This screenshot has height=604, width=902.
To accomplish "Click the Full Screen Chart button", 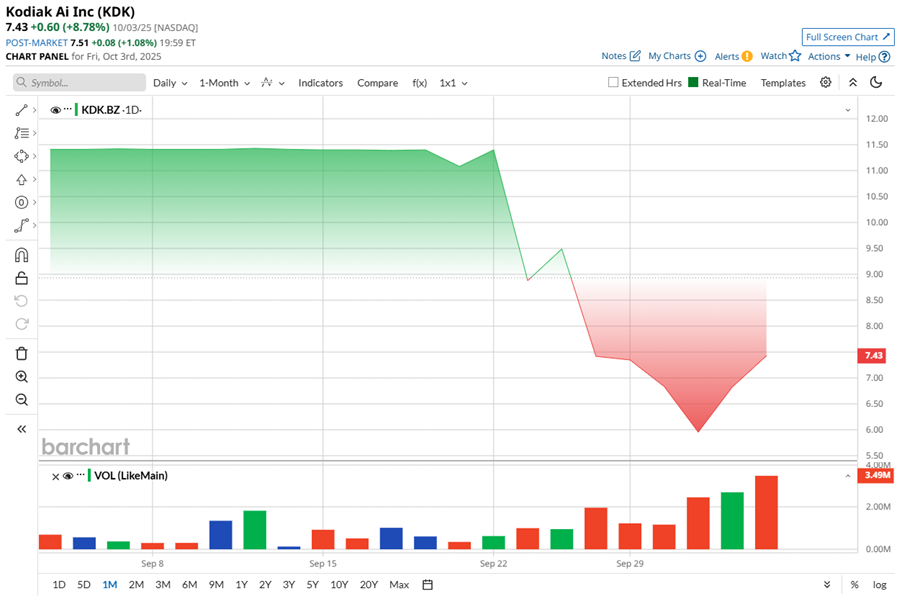I will (848, 37).
